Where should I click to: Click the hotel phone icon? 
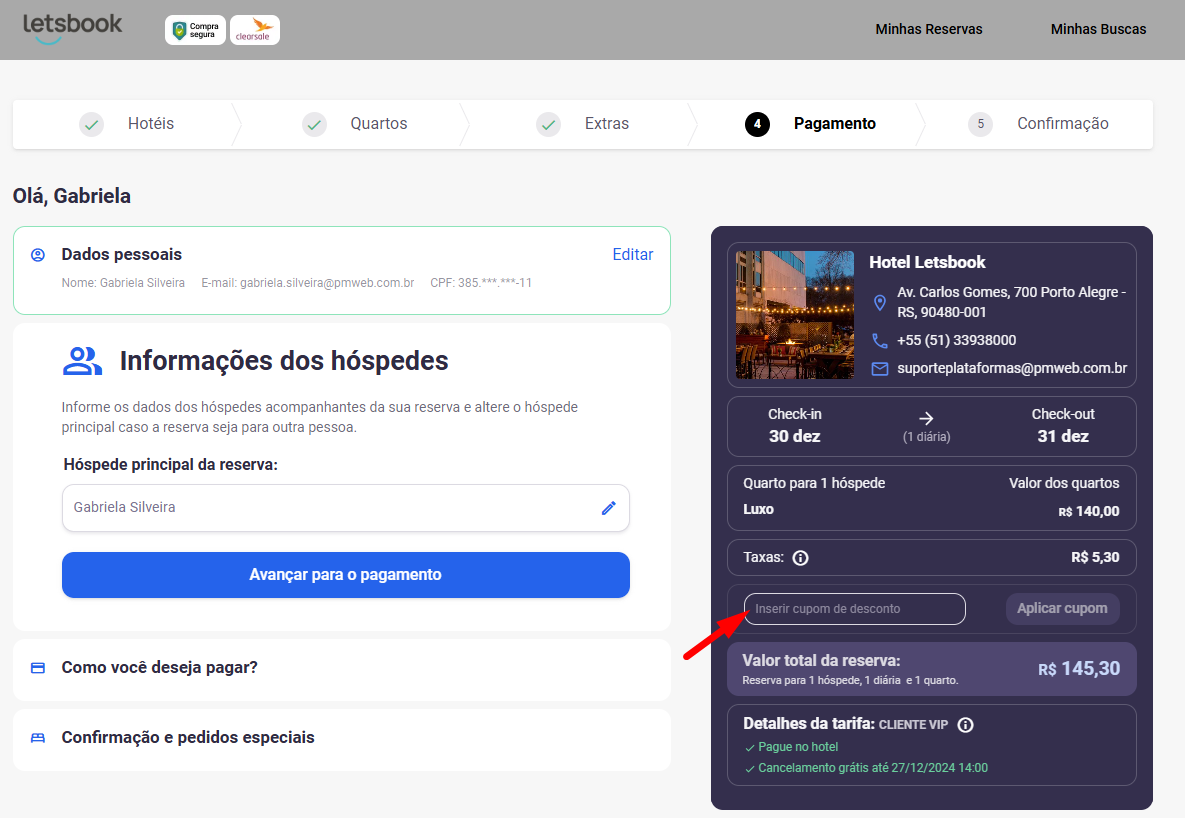pyautogui.click(x=880, y=341)
